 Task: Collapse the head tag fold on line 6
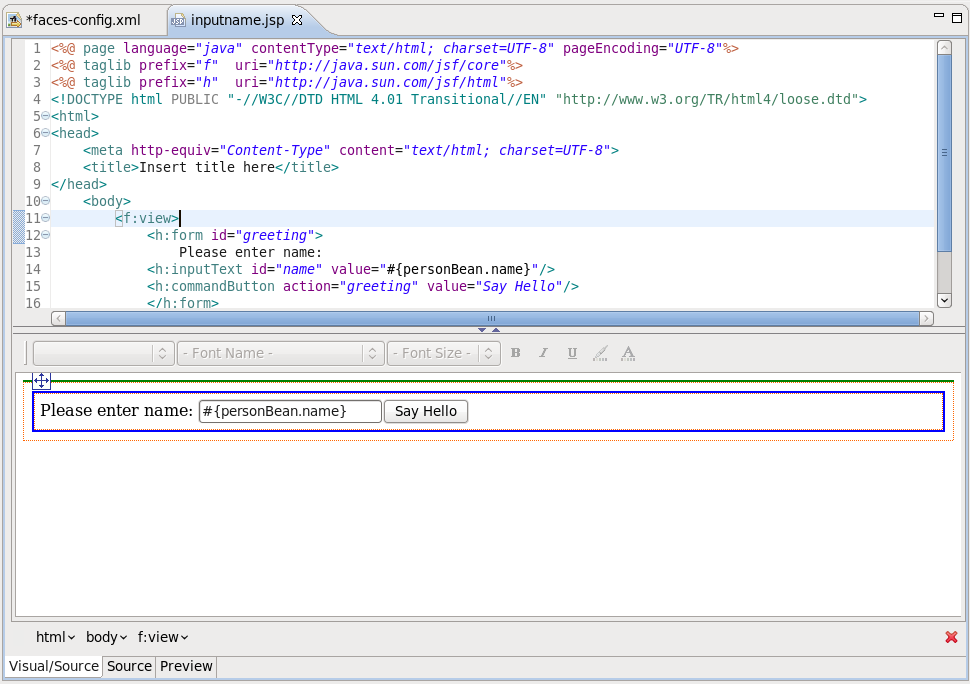[45, 133]
